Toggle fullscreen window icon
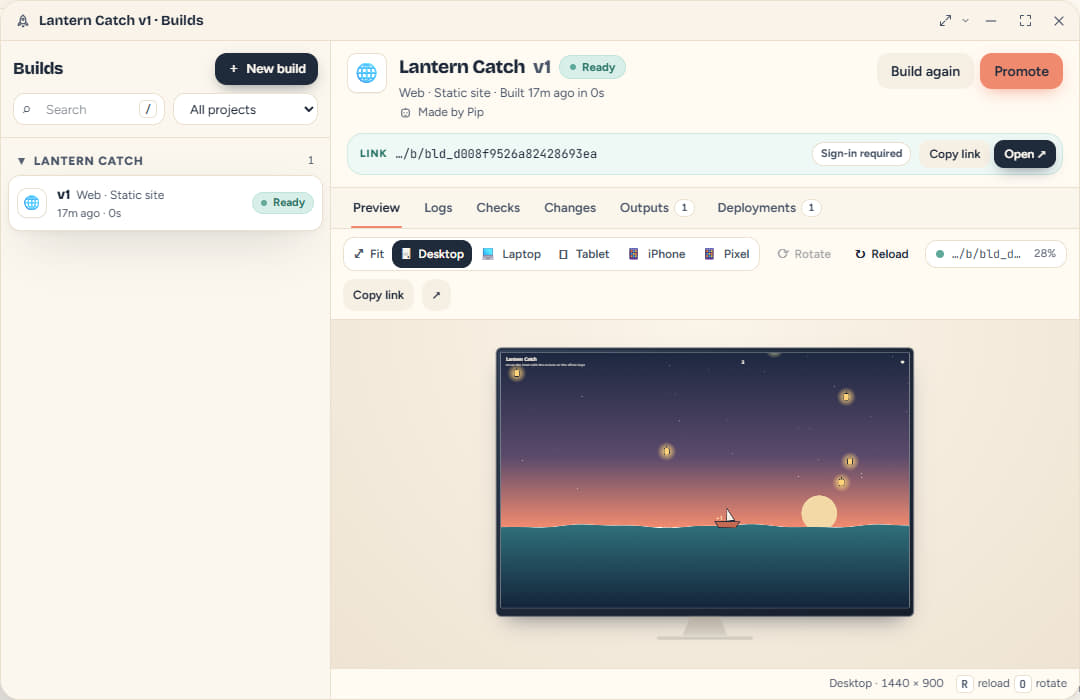1080x700 pixels. tap(1025, 21)
